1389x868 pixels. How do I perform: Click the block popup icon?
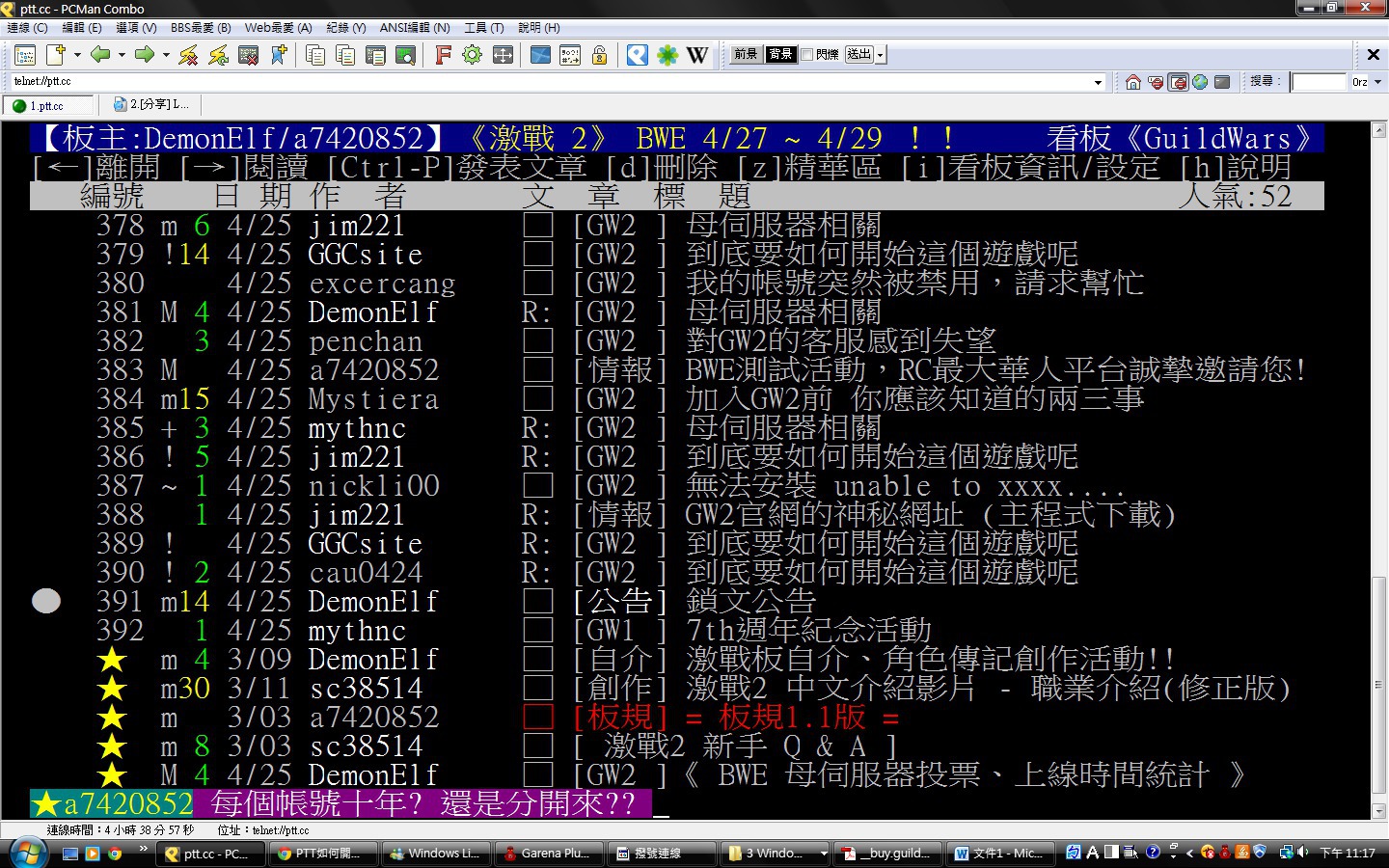pos(1156,82)
